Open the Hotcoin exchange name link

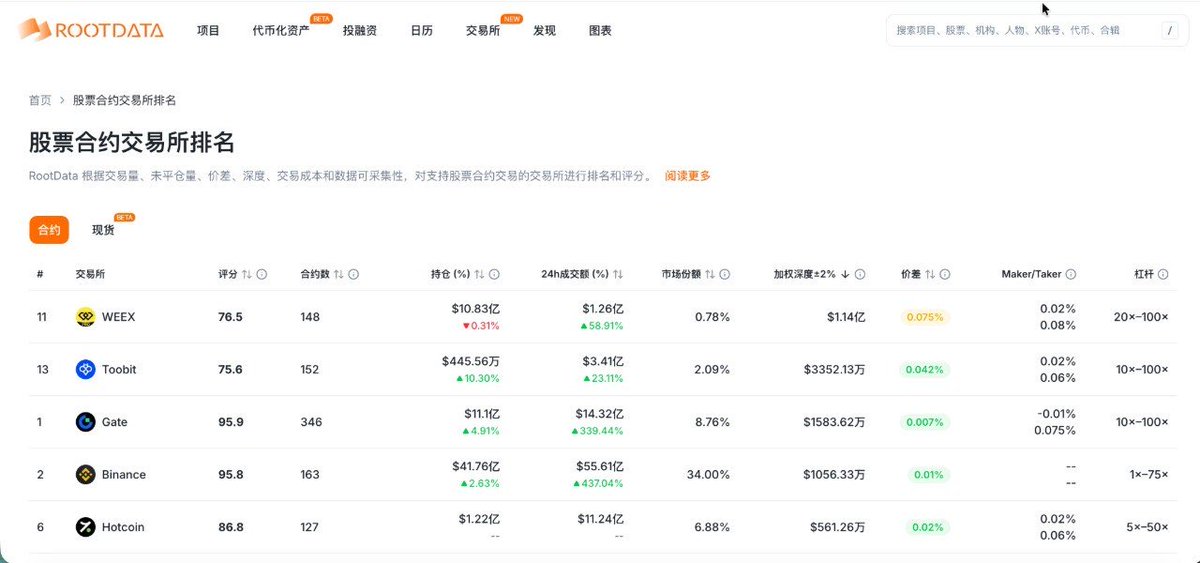[x=124, y=527]
